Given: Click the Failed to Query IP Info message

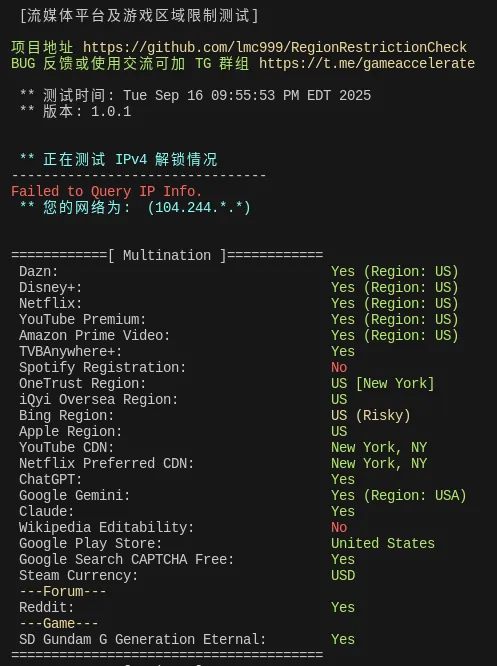Looking at the screenshot, I should point(106,192).
